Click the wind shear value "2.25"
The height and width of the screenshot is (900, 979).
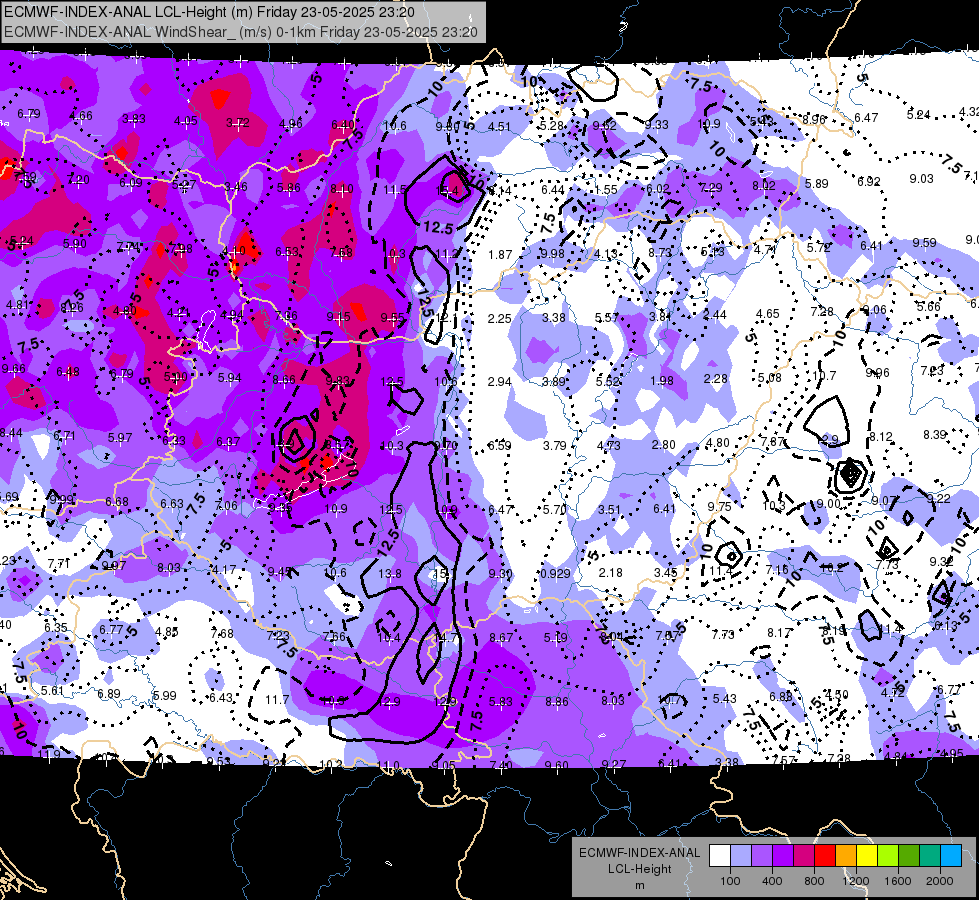pyautogui.click(x=499, y=319)
